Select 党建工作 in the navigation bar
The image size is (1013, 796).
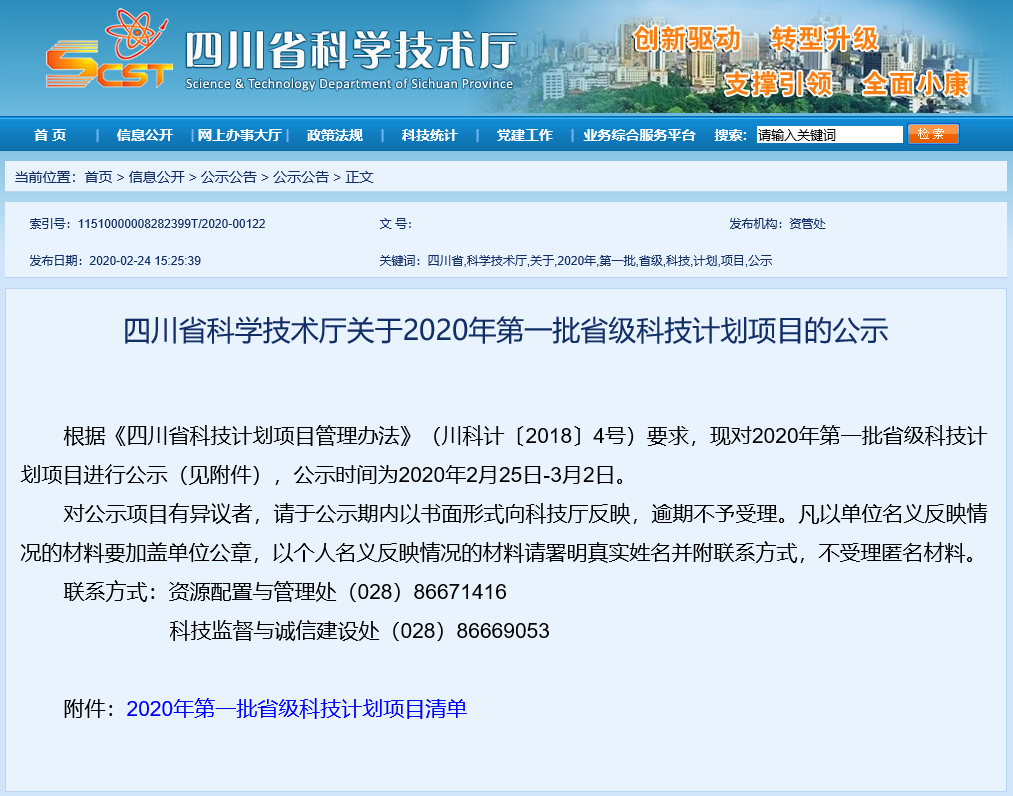click(x=524, y=135)
